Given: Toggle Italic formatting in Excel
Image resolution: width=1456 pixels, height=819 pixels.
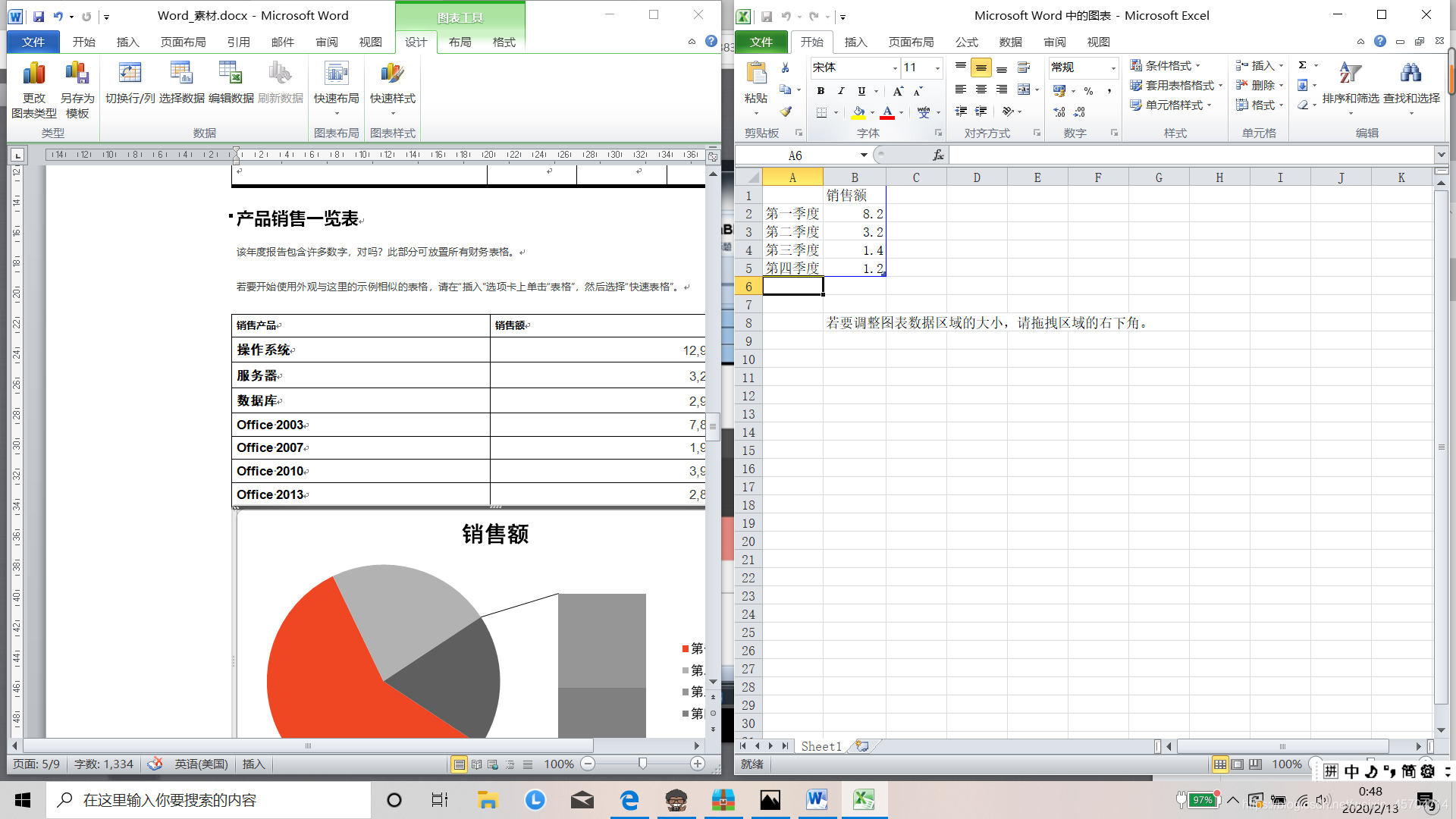Looking at the screenshot, I should click(x=841, y=91).
